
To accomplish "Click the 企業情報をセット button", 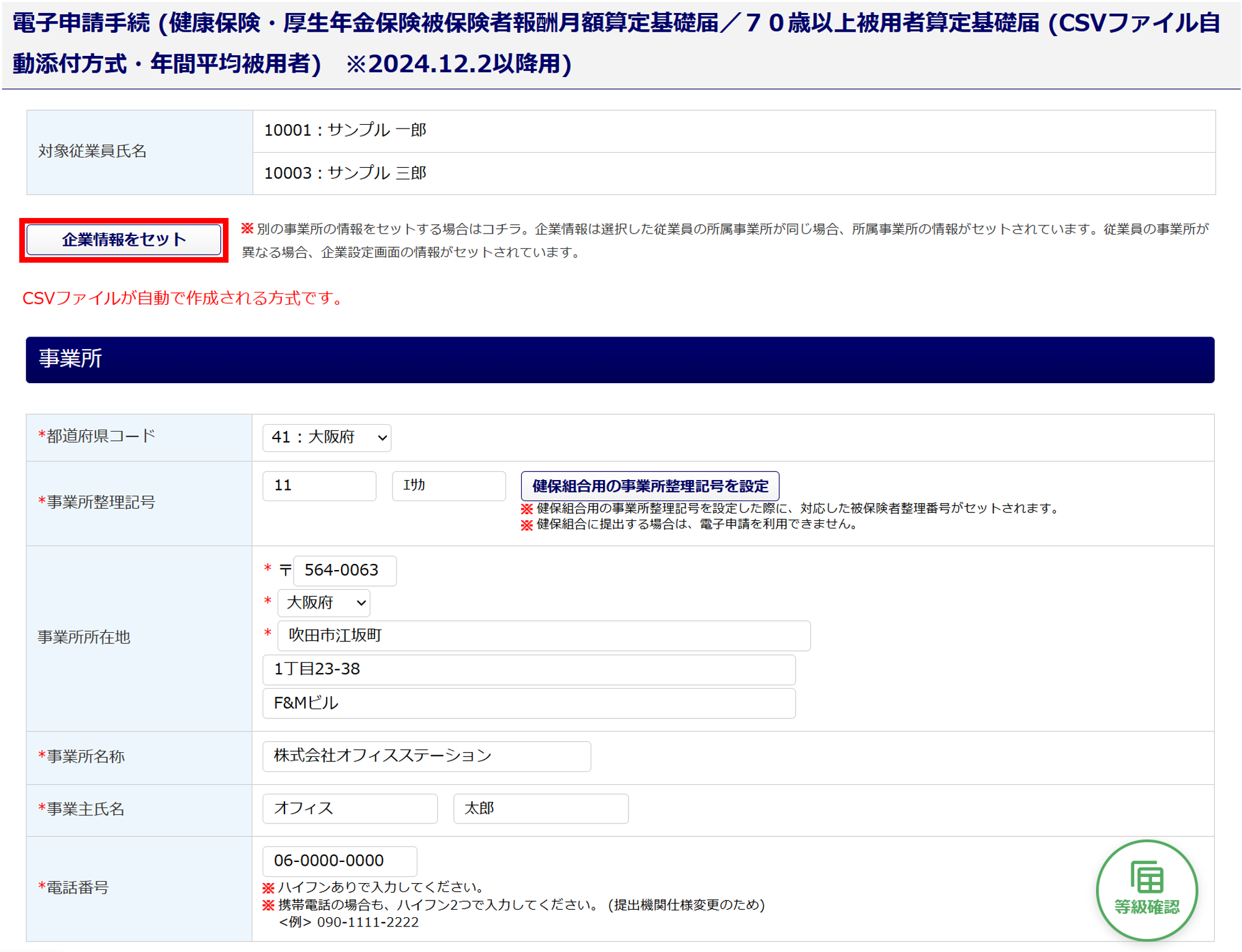I will (x=124, y=240).
